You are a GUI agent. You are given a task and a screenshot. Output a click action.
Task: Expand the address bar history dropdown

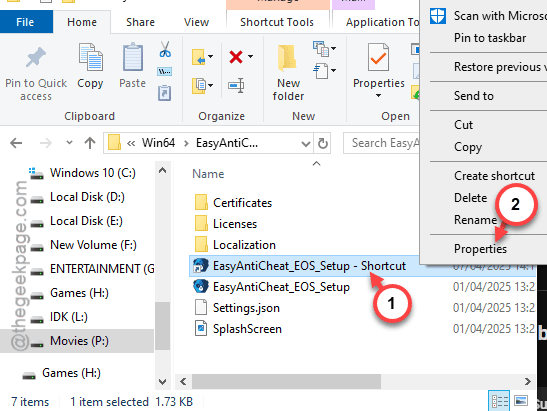[306, 143]
